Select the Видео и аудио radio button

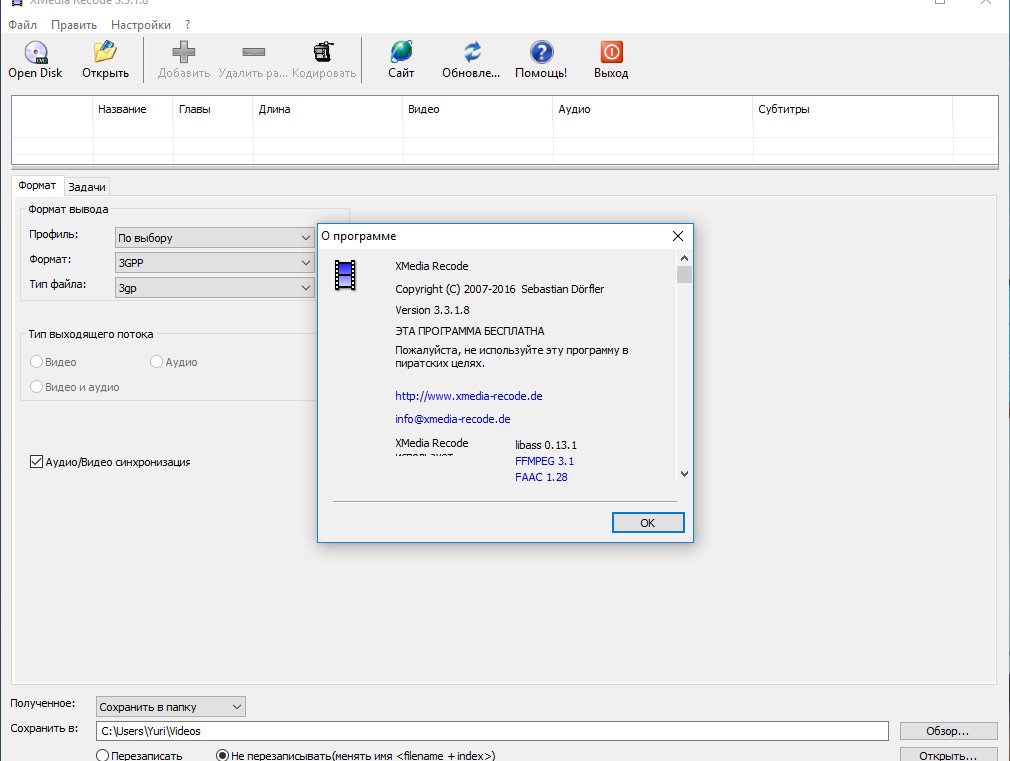pos(37,387)
